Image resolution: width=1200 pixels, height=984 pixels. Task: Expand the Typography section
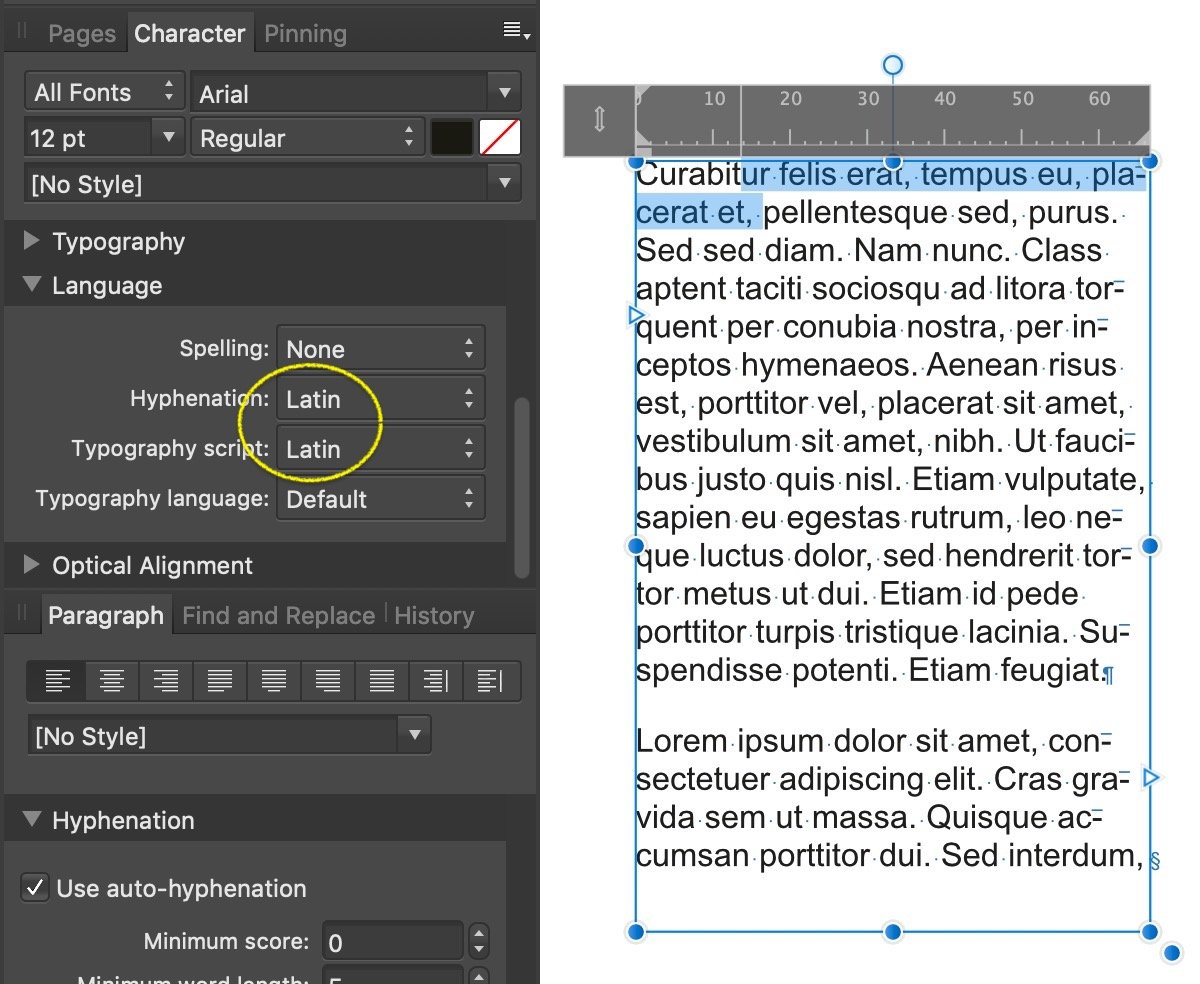pos(32,242)
